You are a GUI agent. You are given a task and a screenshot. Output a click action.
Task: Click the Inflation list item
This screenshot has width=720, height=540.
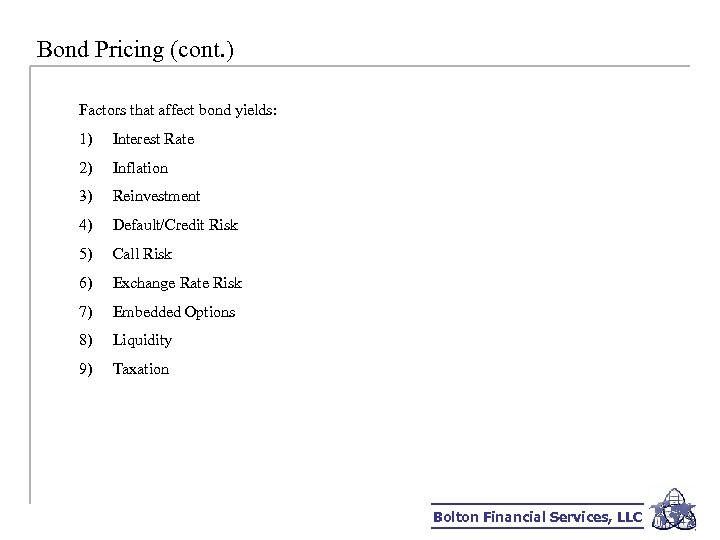coord(140,168)
